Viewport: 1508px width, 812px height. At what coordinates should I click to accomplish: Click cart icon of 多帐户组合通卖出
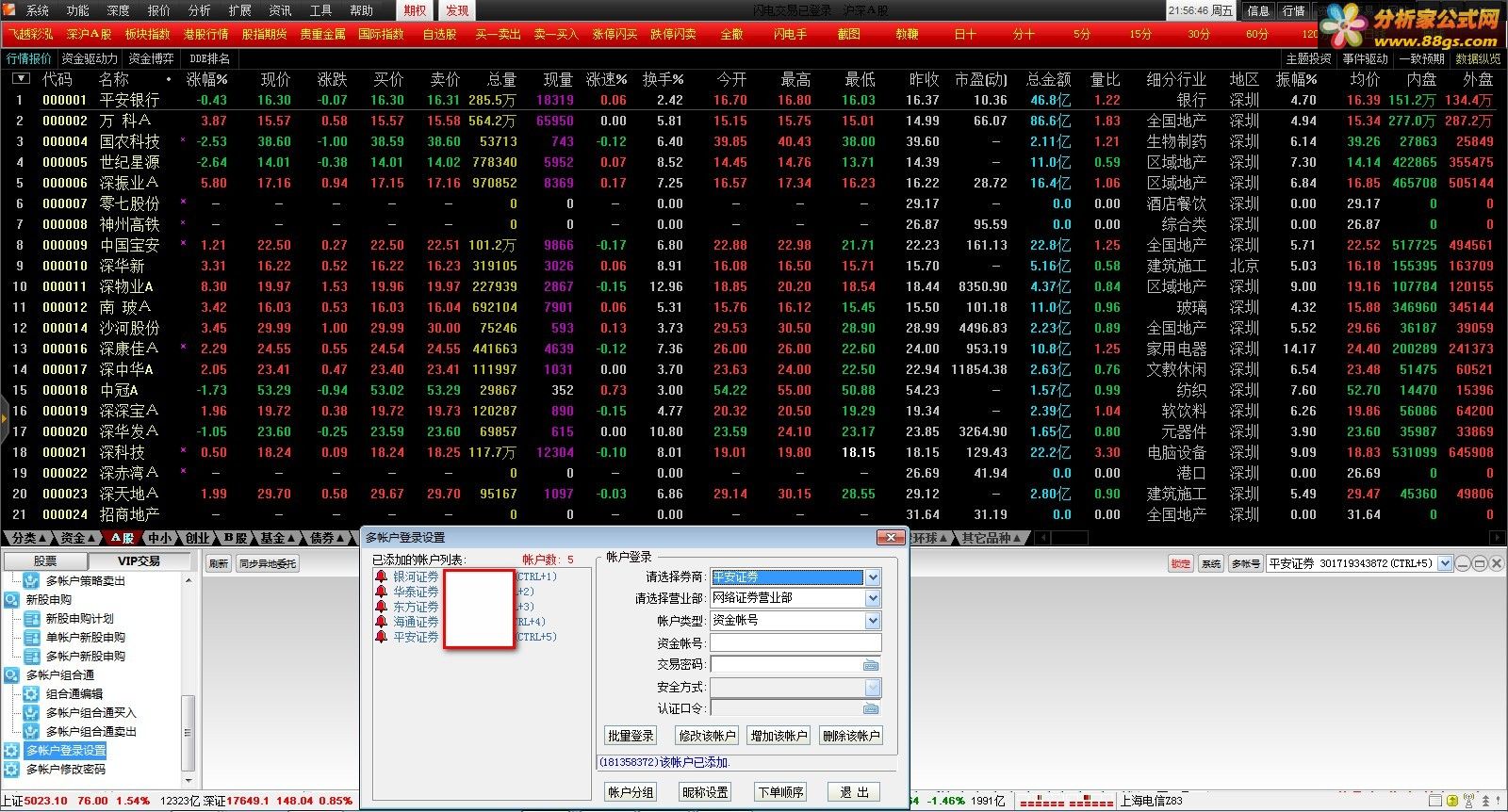click(31, 732)
